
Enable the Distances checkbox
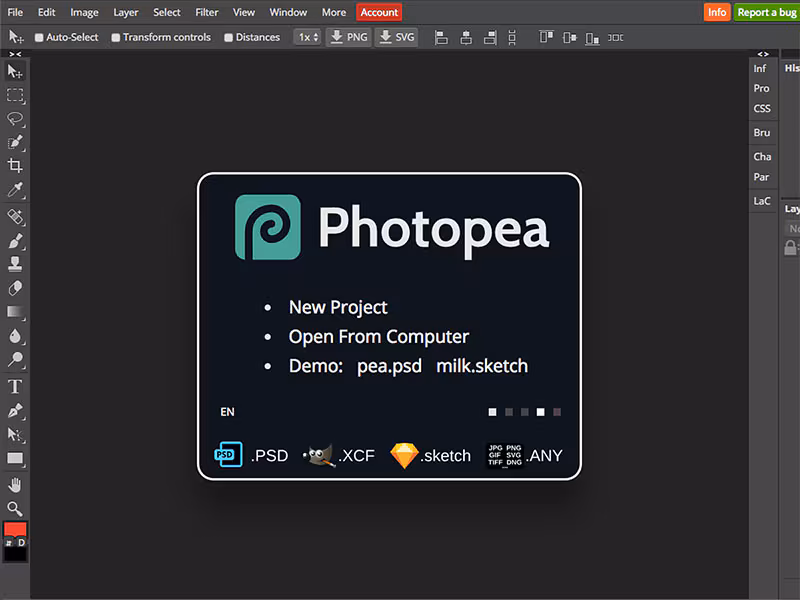tap(229, 37)
